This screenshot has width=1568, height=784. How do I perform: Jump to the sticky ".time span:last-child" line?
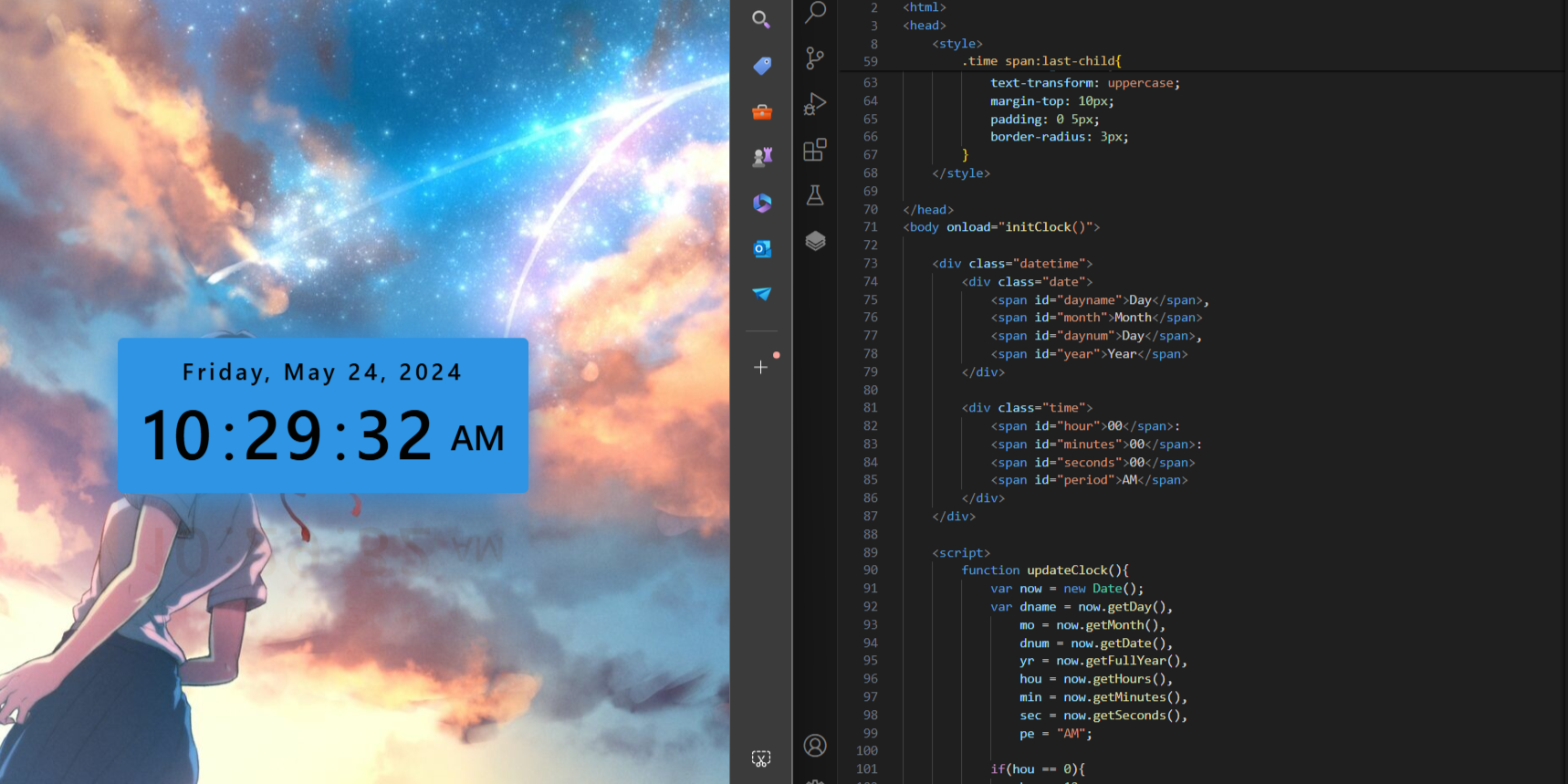[x=1040, y=61]
